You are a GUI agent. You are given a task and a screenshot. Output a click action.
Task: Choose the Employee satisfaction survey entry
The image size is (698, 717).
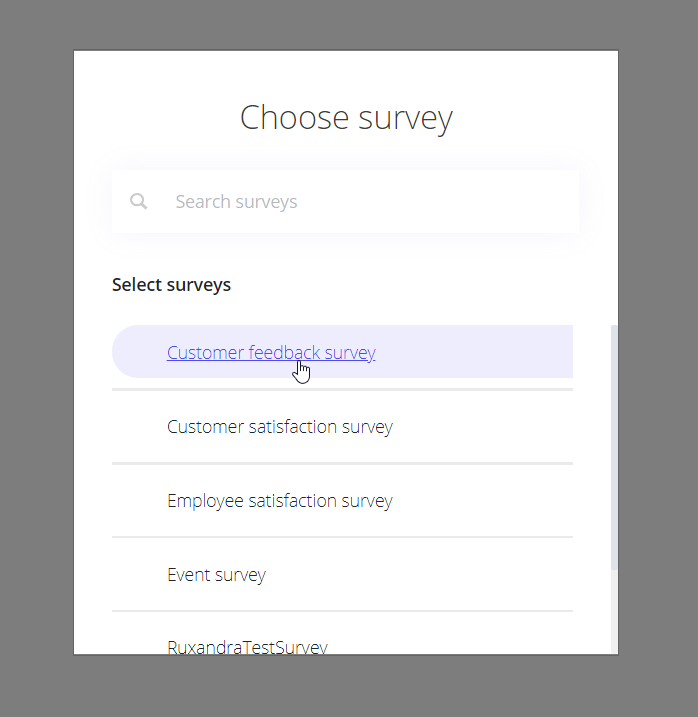point(279,501)
